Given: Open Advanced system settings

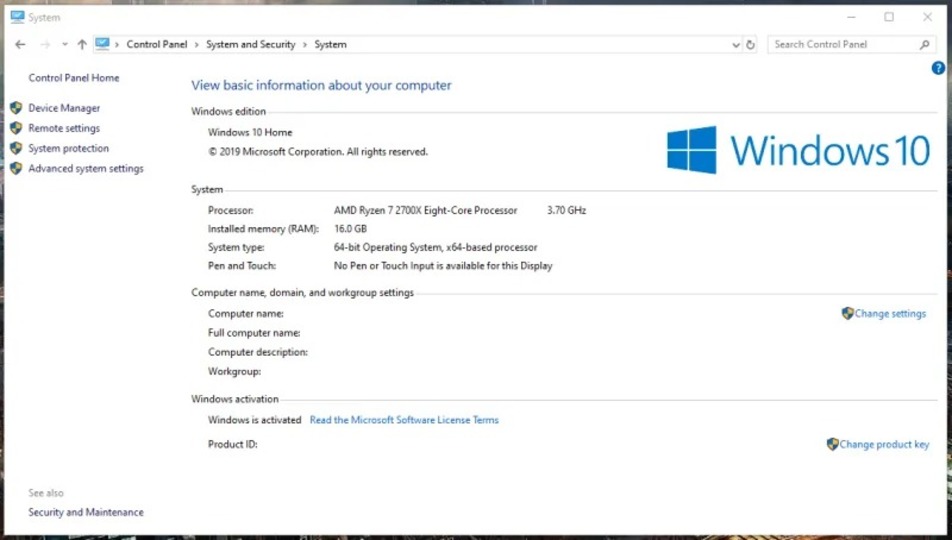Looking at the screenshot, I should (x=86, y=168).
